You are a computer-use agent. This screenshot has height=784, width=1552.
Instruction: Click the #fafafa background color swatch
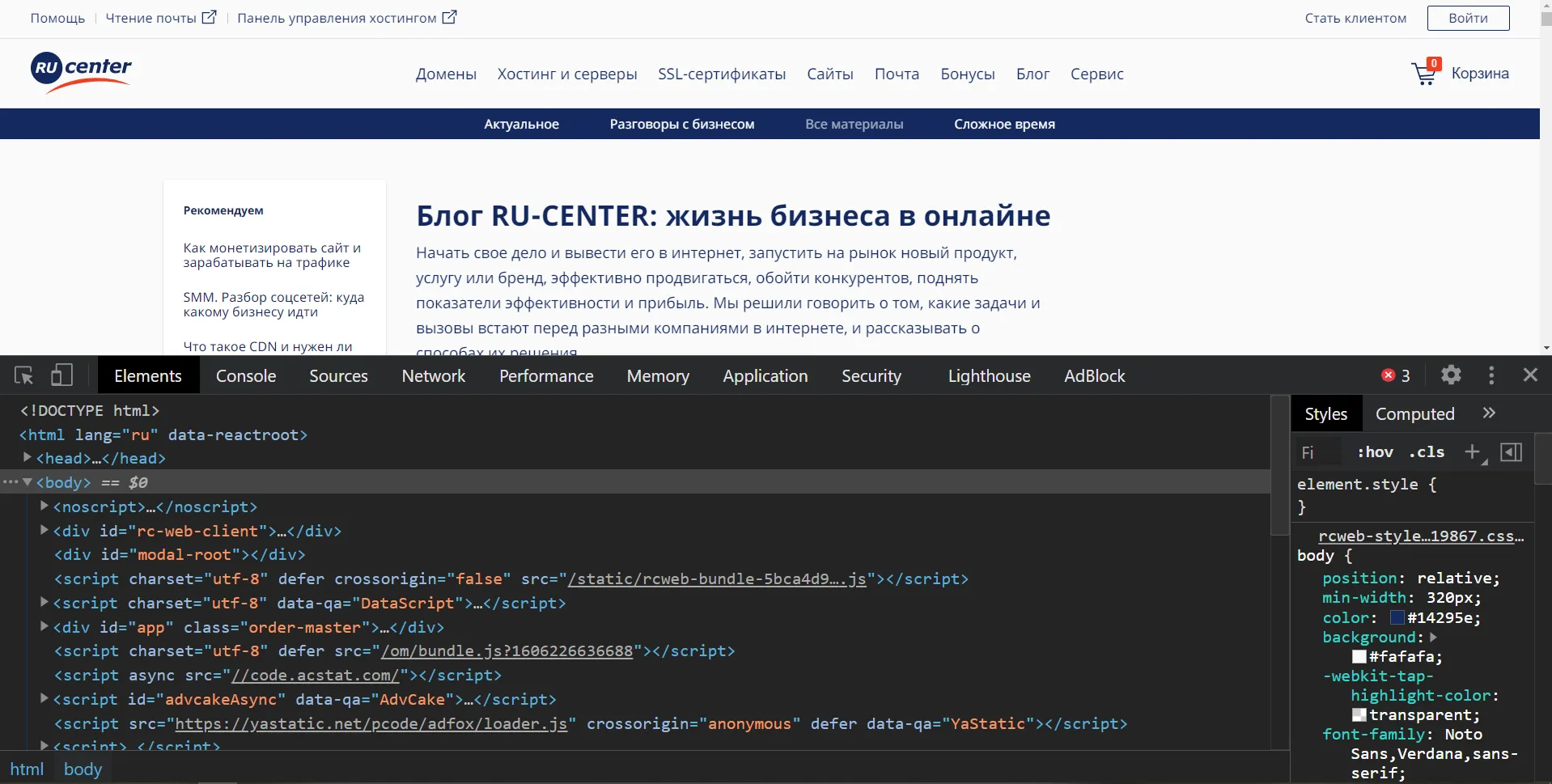pos(1359,656)
